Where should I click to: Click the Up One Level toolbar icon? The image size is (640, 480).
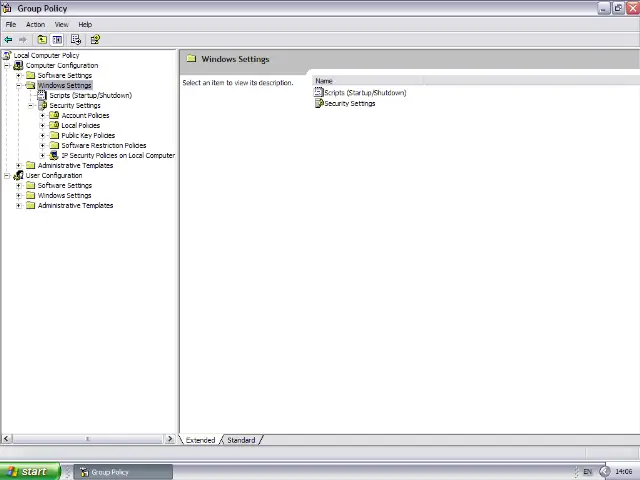[42, 40]
